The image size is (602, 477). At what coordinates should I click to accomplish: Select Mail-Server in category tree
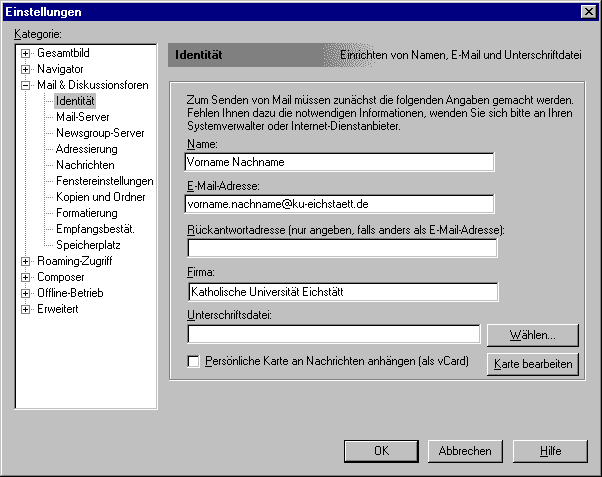coord(81,117)
